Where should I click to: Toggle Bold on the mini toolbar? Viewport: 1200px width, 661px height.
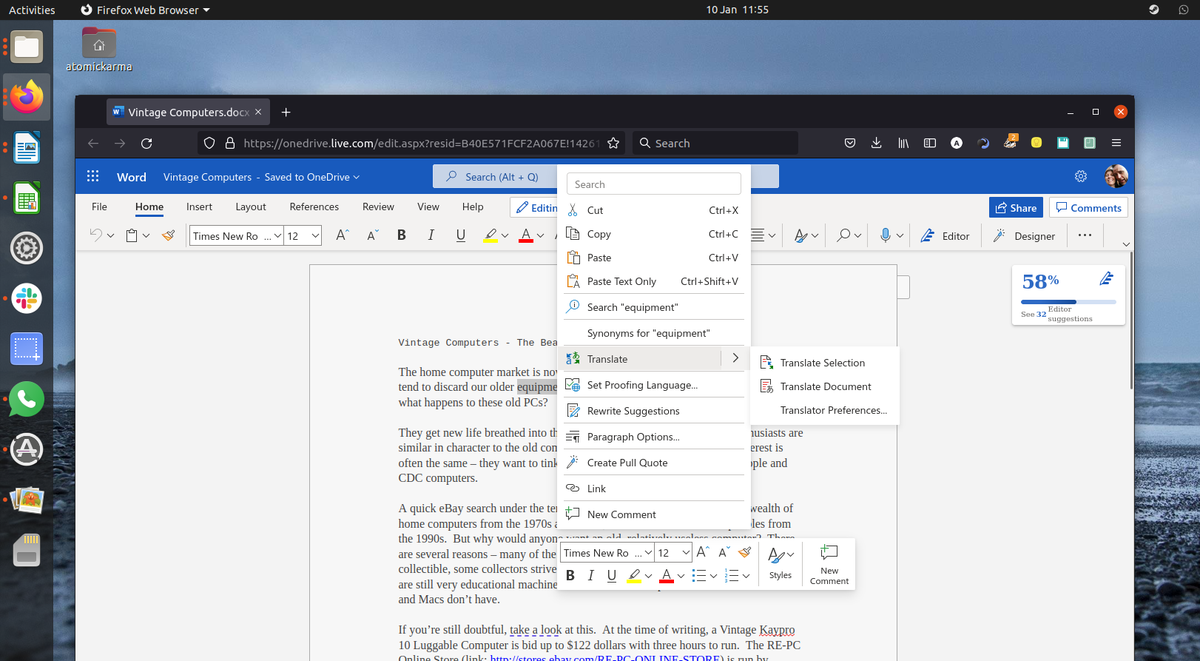point(570,575)
